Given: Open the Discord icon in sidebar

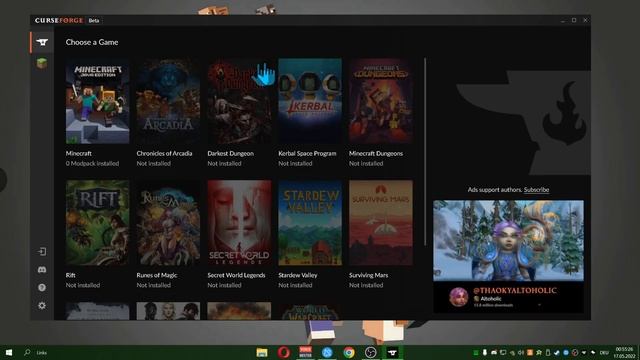Looking at the screenshot, I should [x=42, y=270].
